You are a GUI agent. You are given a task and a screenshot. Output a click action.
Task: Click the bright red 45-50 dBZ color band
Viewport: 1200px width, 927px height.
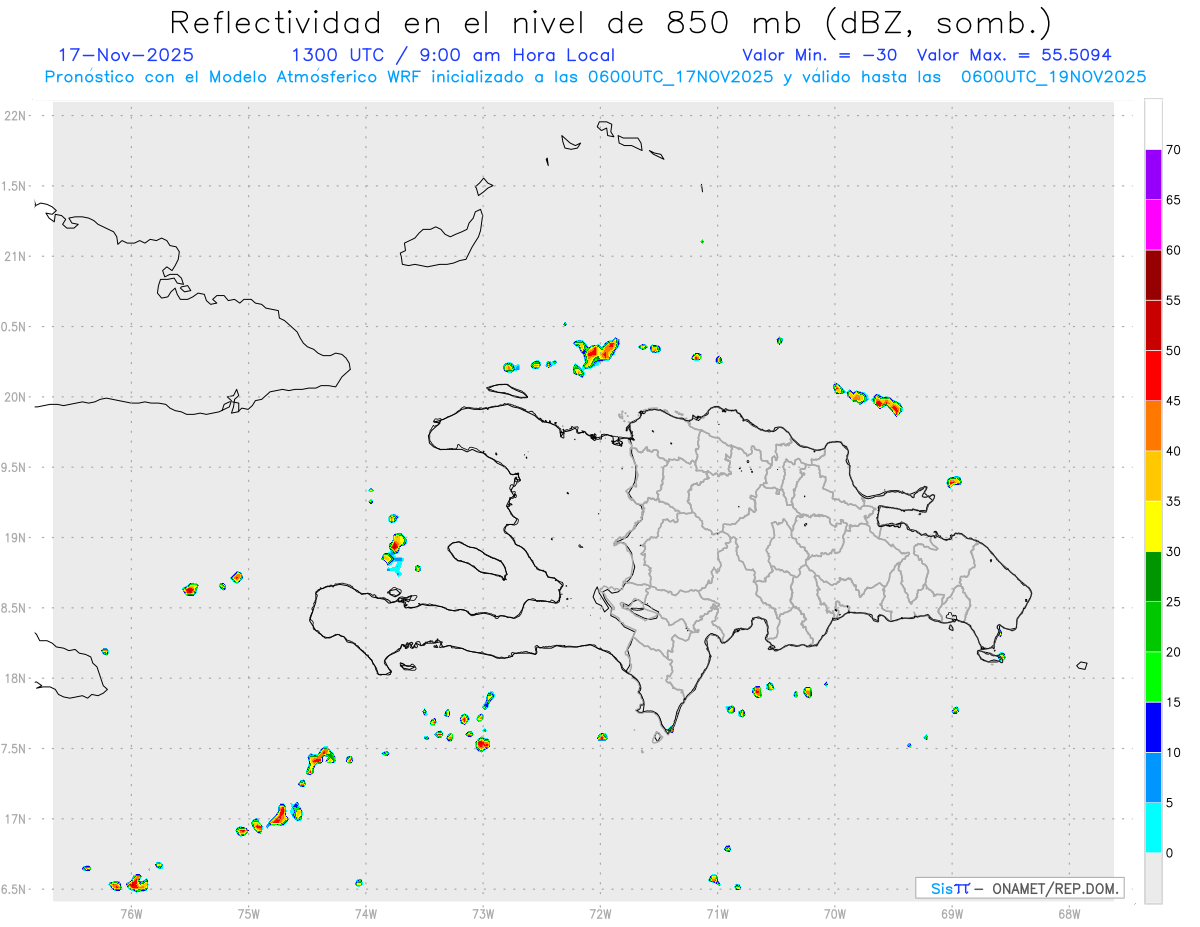point(1153,376)
